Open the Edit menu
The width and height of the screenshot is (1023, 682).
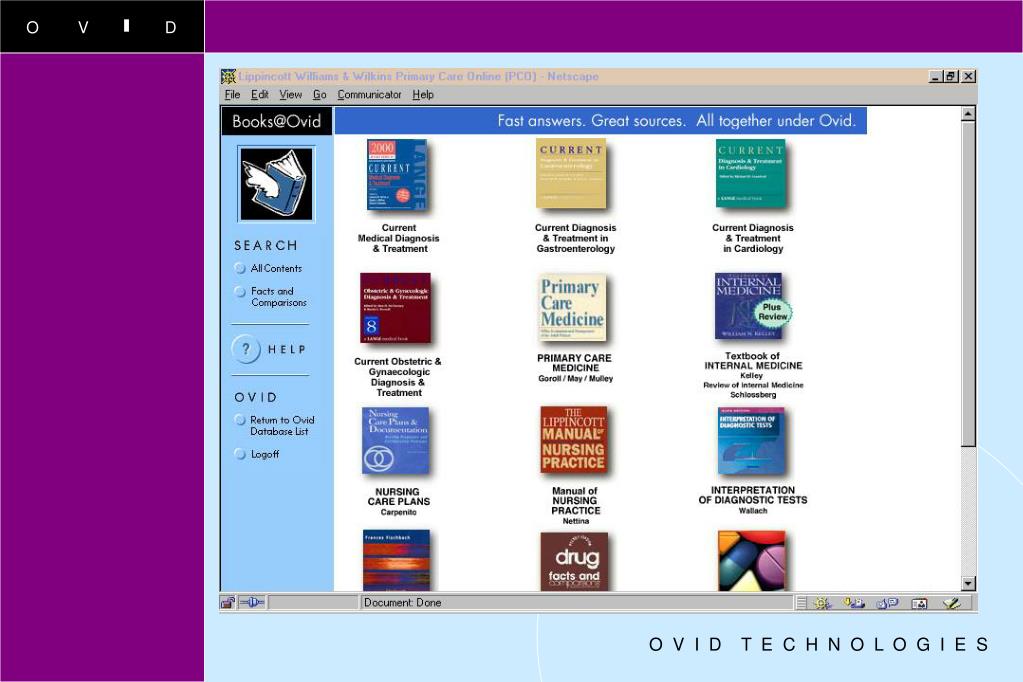point(260,95)
